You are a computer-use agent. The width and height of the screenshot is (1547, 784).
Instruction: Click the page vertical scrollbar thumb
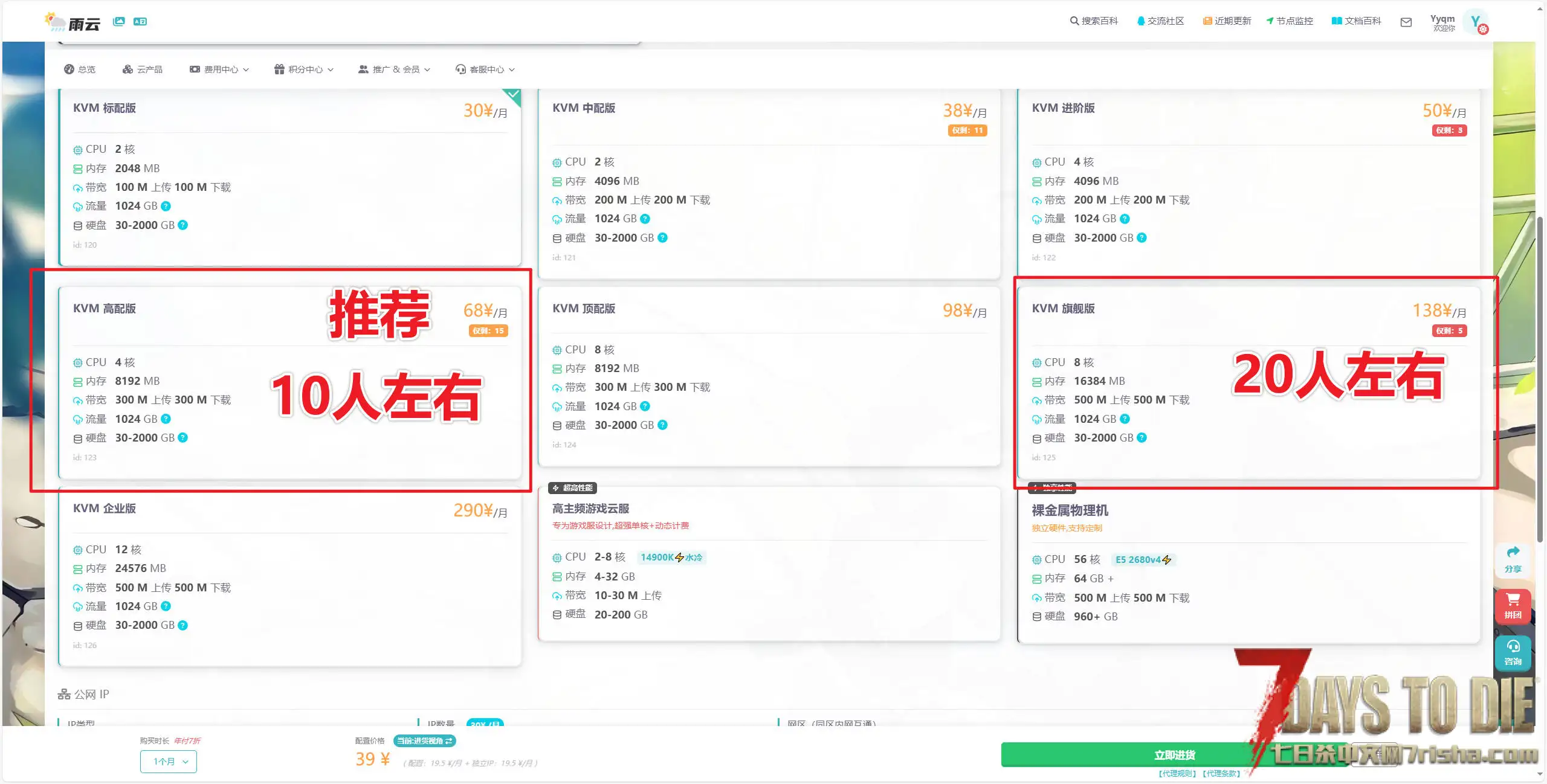1540,379
